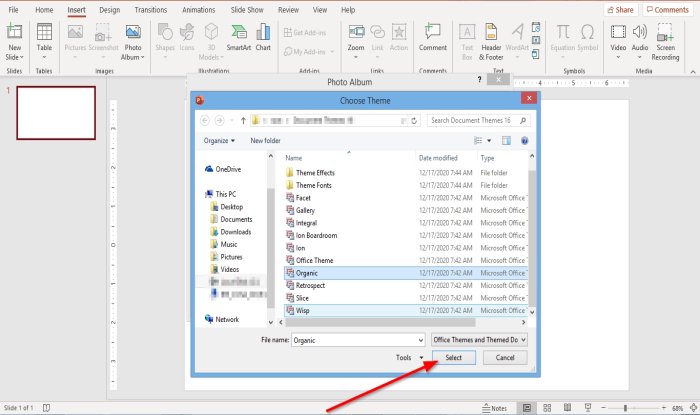Select the Wisp theme file
The height and width of the screenshot is (415, 700).
405,311
